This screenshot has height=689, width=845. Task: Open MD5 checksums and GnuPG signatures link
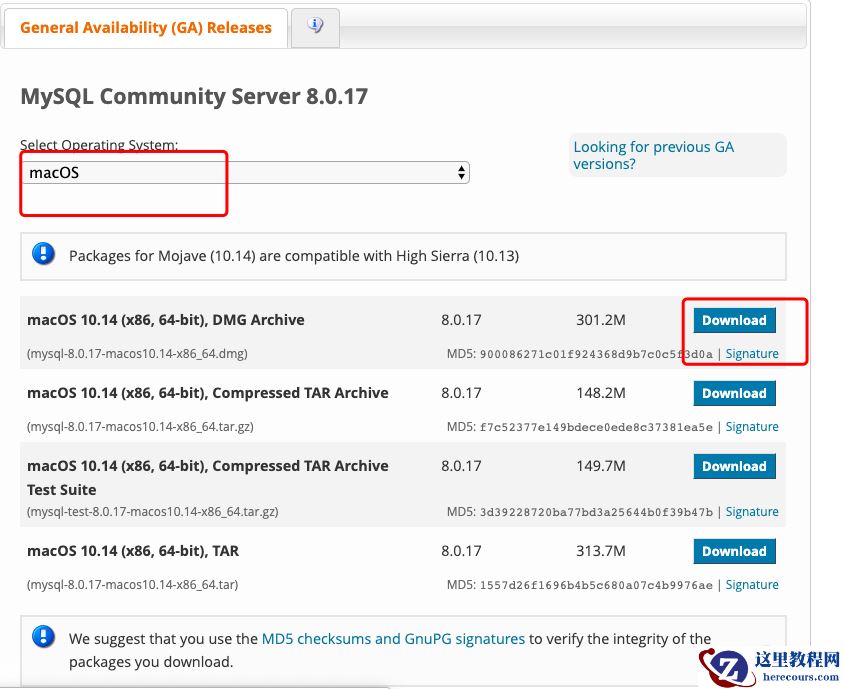393,639
